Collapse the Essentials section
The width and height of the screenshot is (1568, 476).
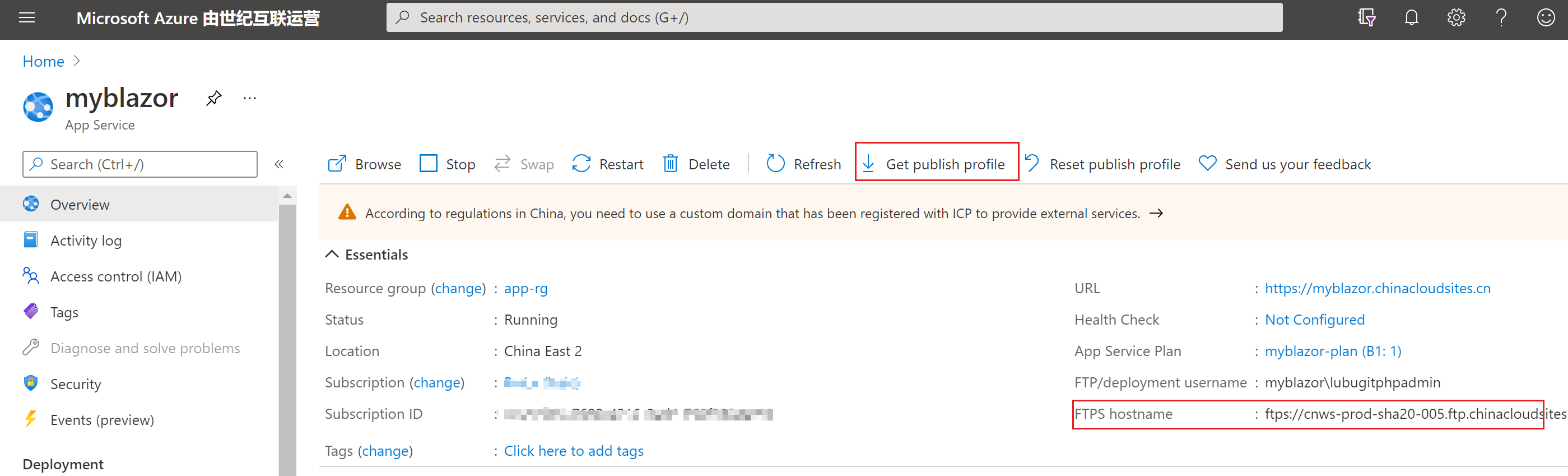(332, 255)
